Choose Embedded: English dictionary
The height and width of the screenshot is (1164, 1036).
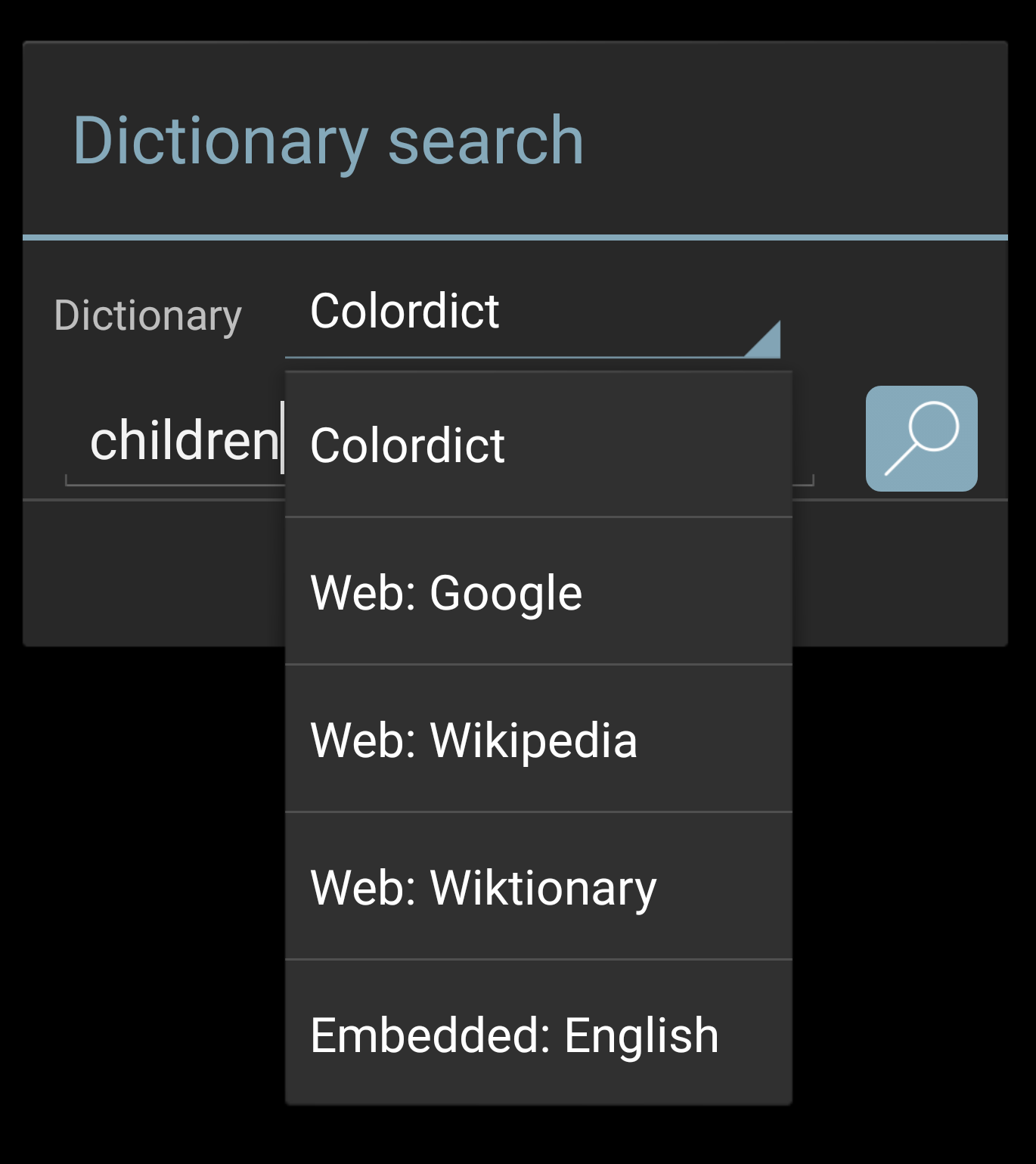538,1034
